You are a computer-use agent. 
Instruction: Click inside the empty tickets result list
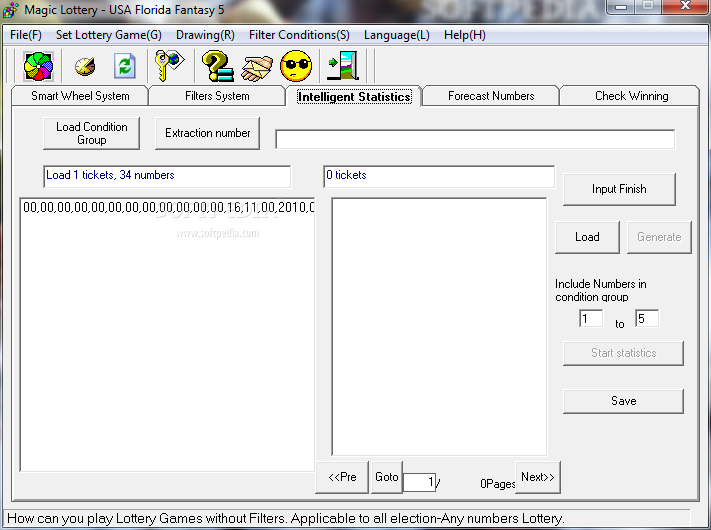pyautogui.click(x=439, y=326)
